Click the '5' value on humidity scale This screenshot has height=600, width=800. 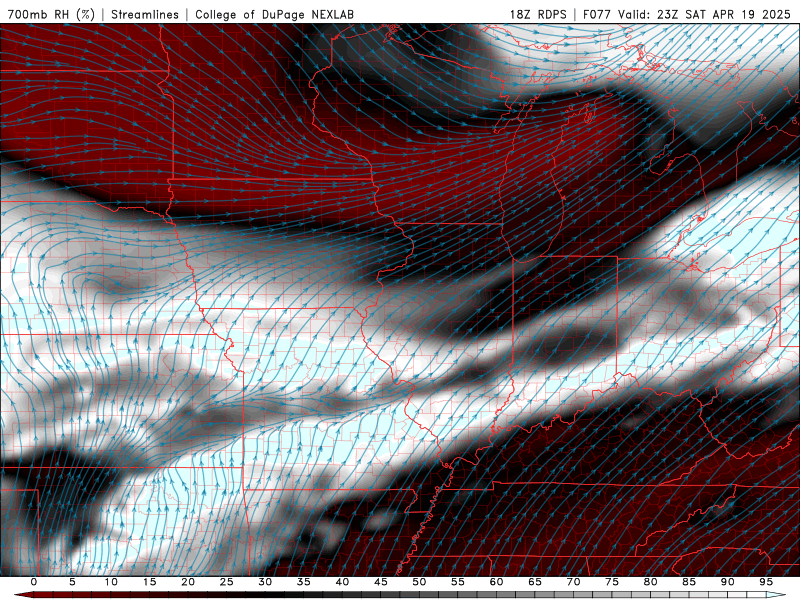click(72, 582)
